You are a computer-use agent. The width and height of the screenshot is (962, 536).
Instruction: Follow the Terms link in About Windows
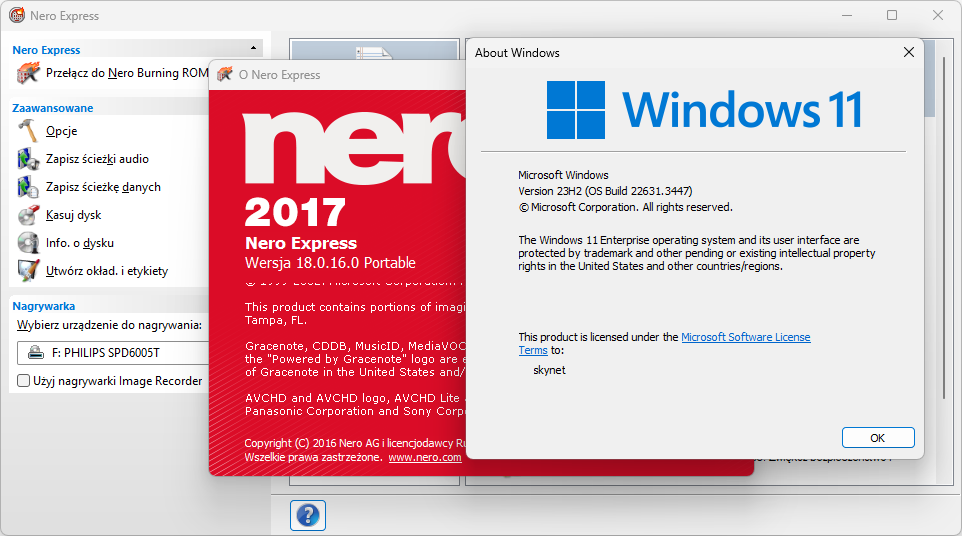click(533, 350)
